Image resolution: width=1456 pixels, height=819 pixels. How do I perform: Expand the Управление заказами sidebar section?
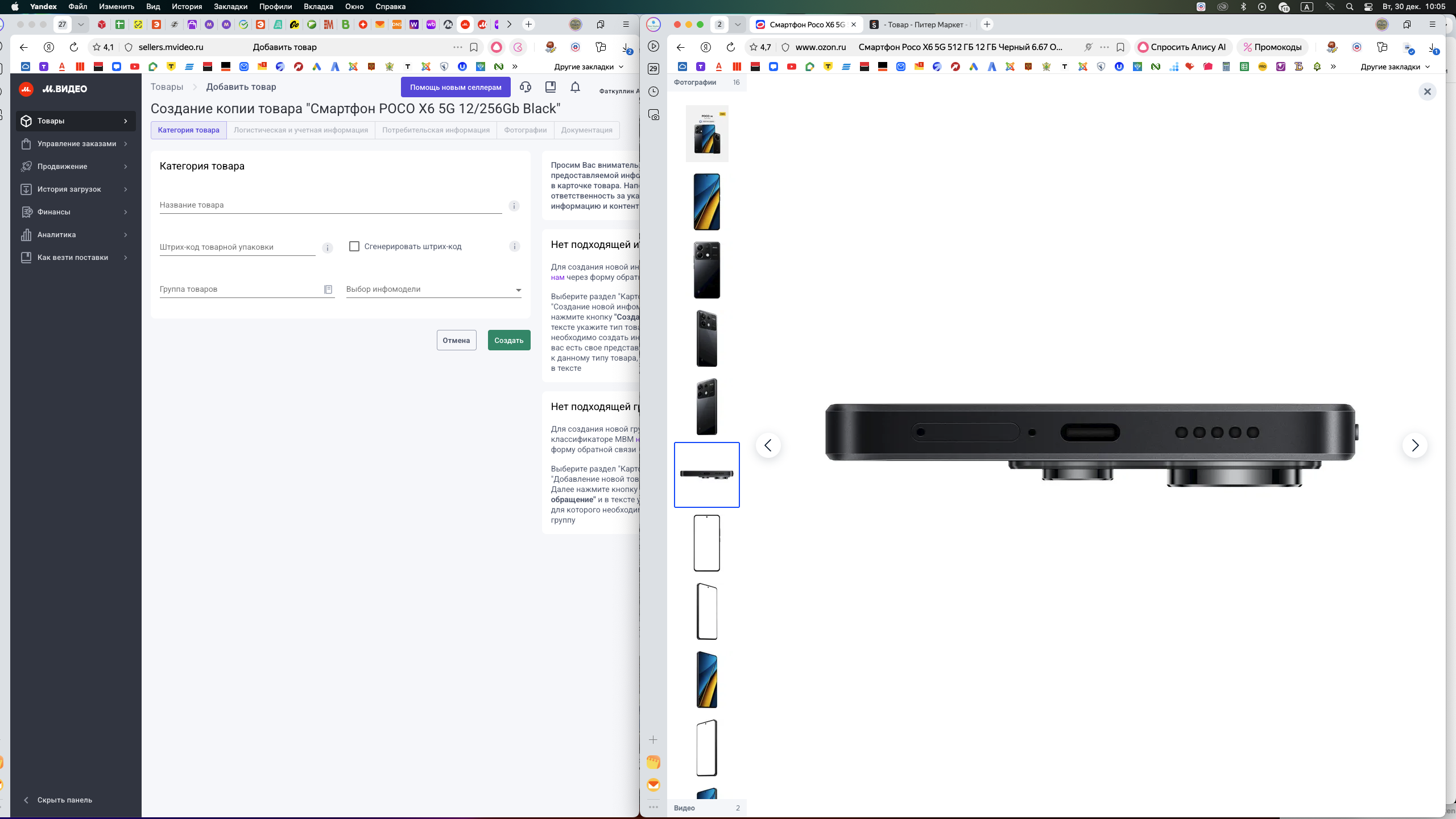click(x=76, y=144)
